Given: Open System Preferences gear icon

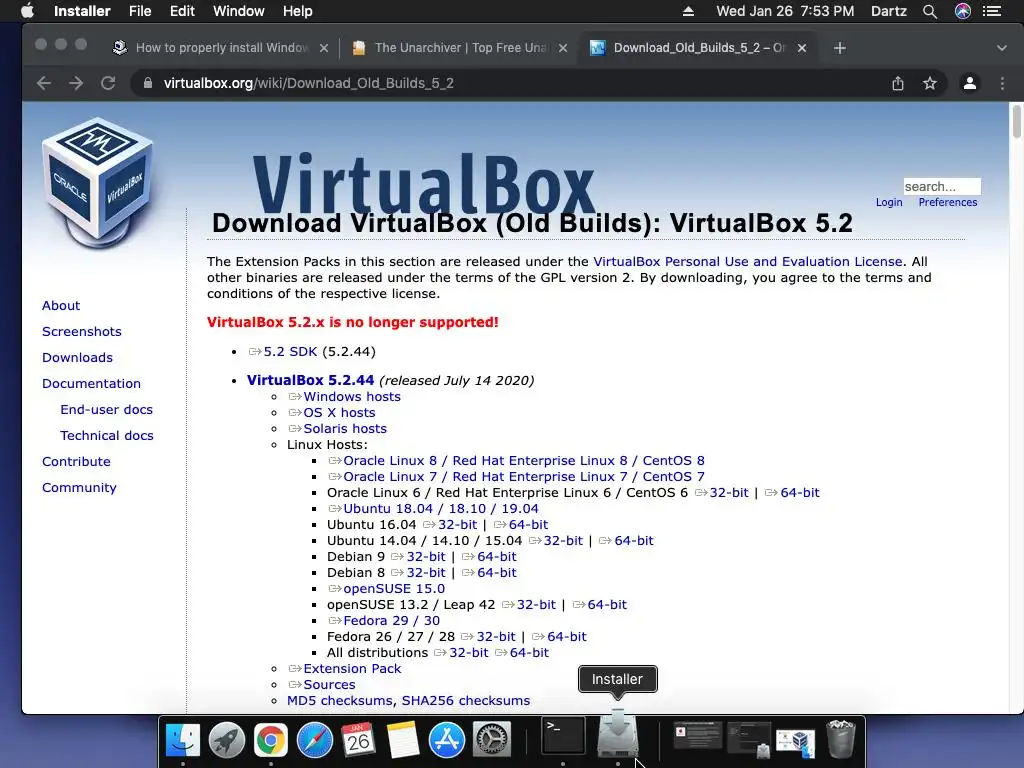Looking at the screenshot, I should pyautogui.click(x=491, y=741).
